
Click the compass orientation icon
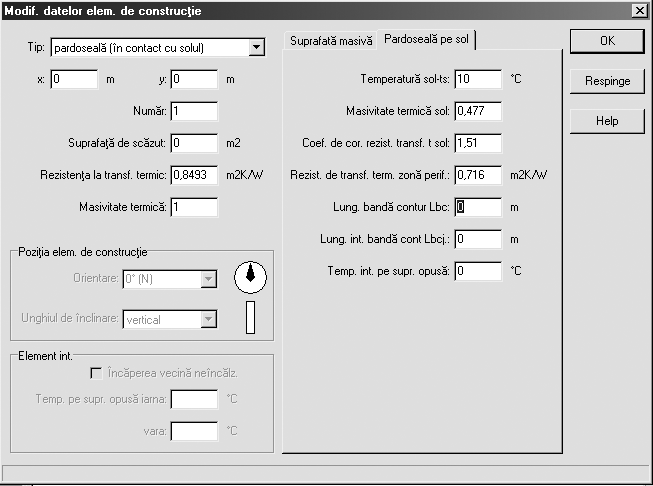(250, 277)
